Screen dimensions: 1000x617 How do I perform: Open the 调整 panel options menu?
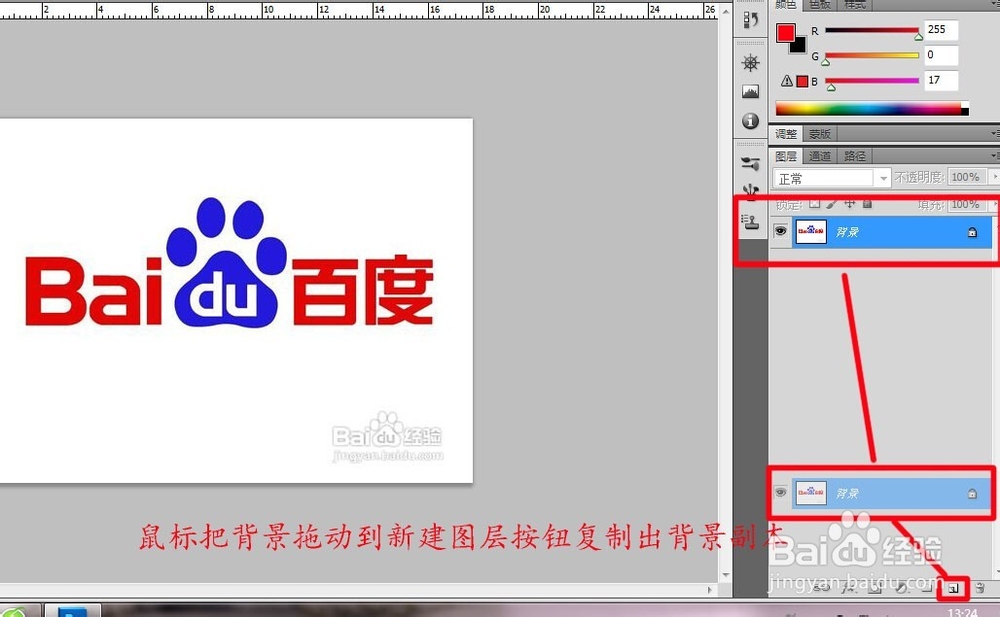(x=996, y=134)
